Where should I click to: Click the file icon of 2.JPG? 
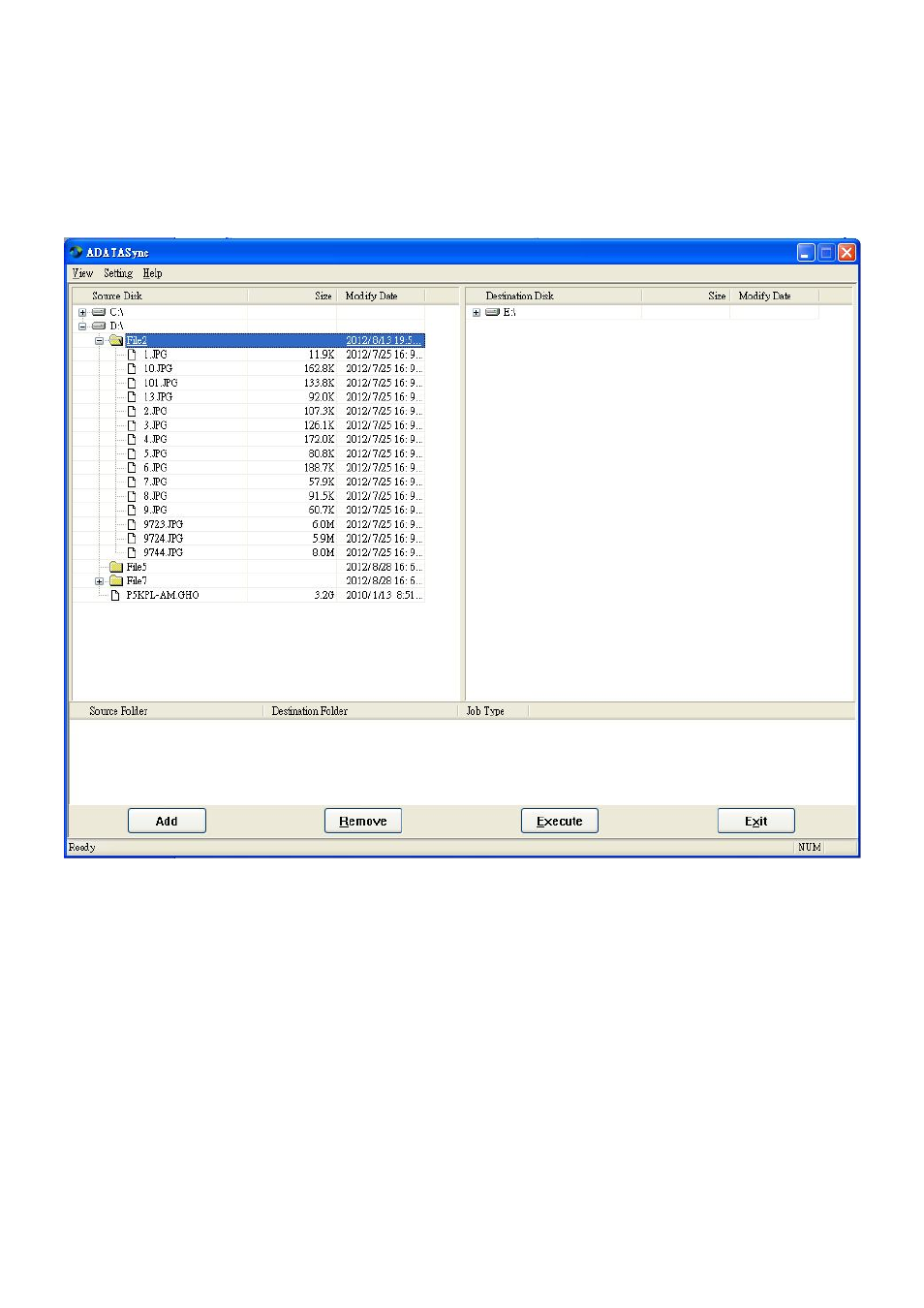(132, 411)
